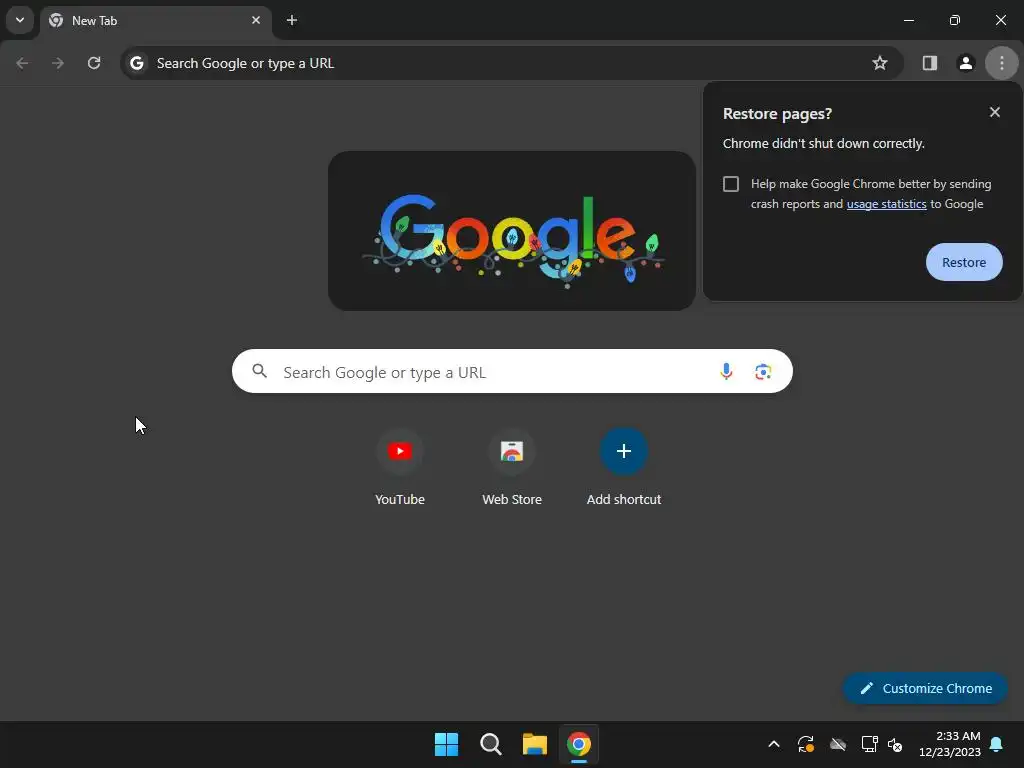The image size is (1024, 768).
Task: Open Chrome three-dot menu
Action: [x=1002, y=63]
